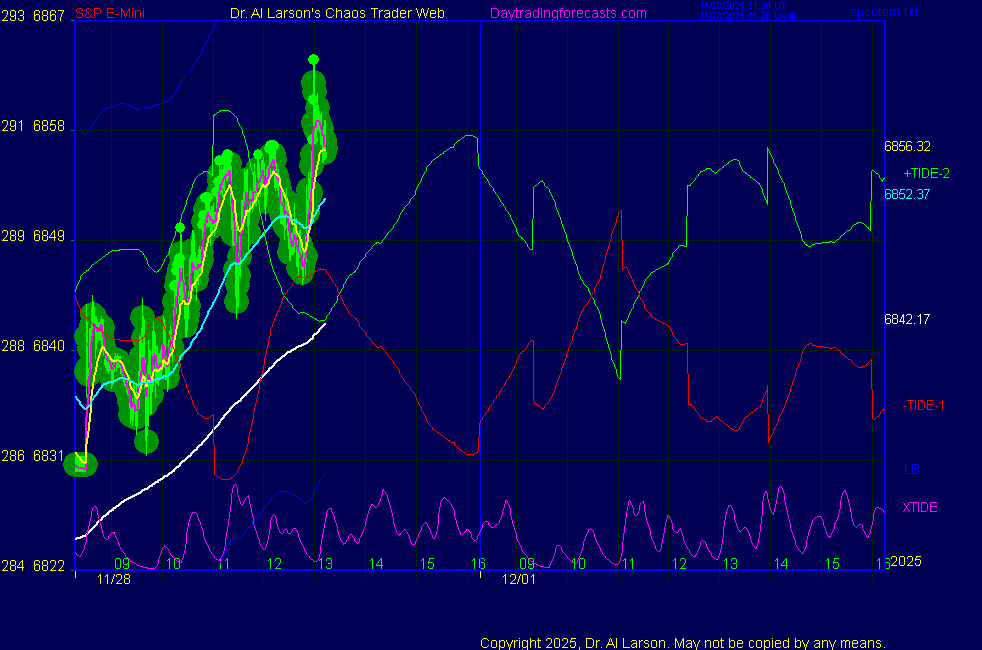Click the cyan 6852.37 price value label
This screenshot has height=650, width=982.
(x=907, y=194)
